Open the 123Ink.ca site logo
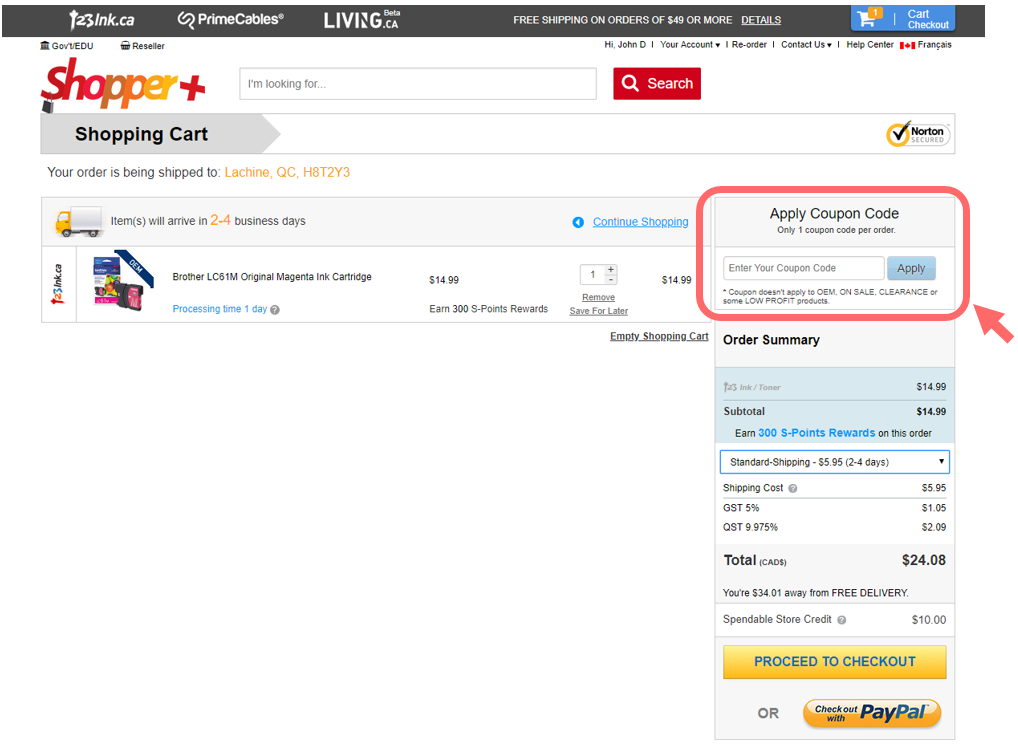The height and width of the screenshot is (749, 1018). pos(102,20)
